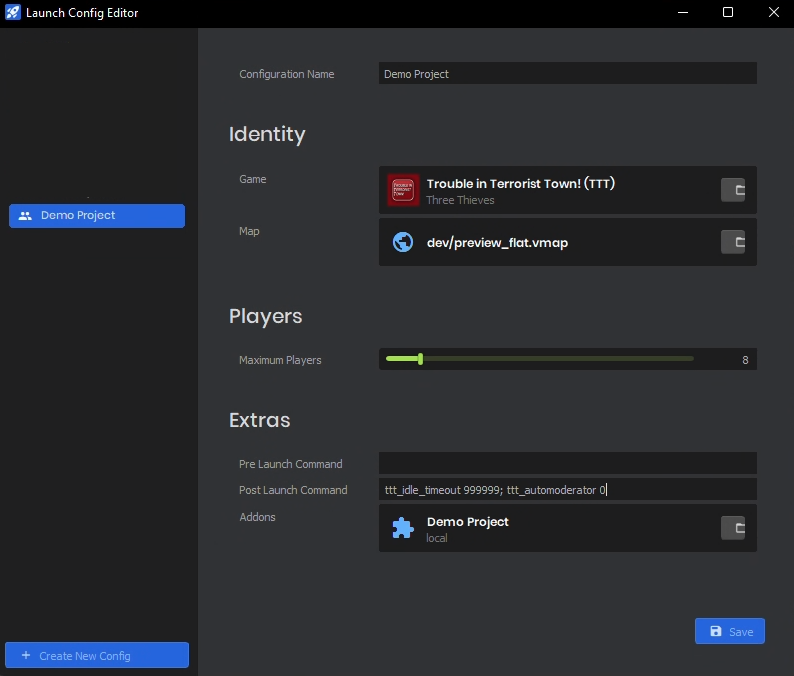Open the map browse folder button
The height and width of the screenshot is (676, 794).
733,242
